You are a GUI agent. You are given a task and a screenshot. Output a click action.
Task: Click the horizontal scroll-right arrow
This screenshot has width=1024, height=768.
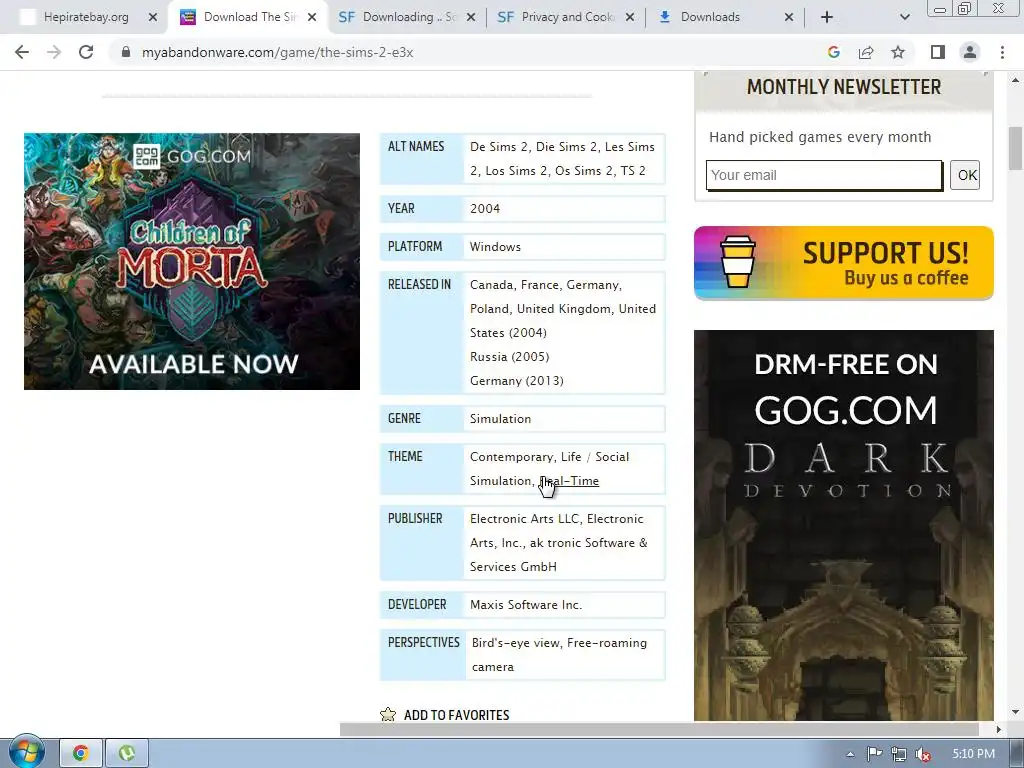pyautogui.click(x=999, y=729)
